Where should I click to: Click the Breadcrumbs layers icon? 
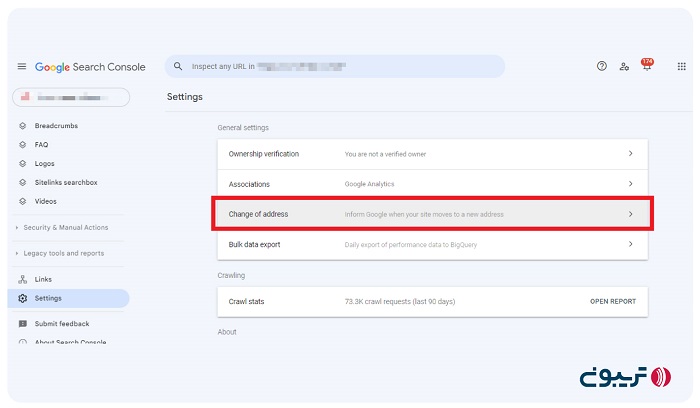23,126
